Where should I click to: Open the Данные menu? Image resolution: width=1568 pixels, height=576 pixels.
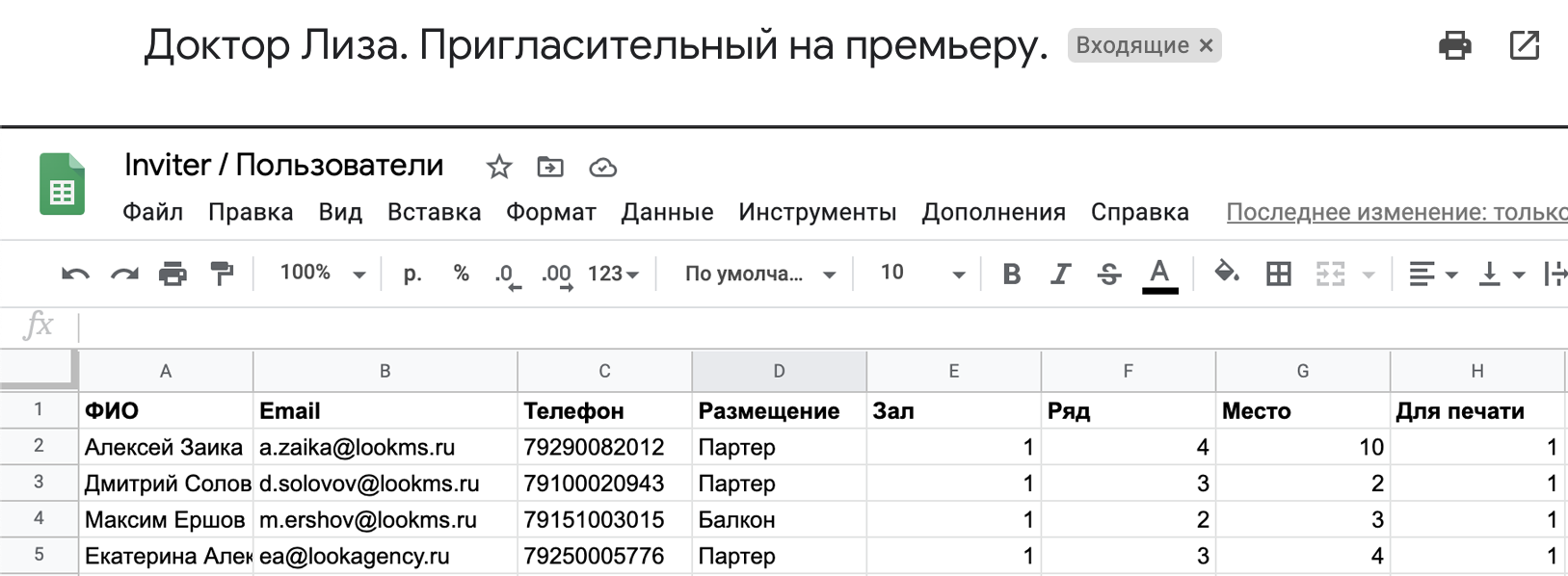pyautogui.click(x=667, y=212)
